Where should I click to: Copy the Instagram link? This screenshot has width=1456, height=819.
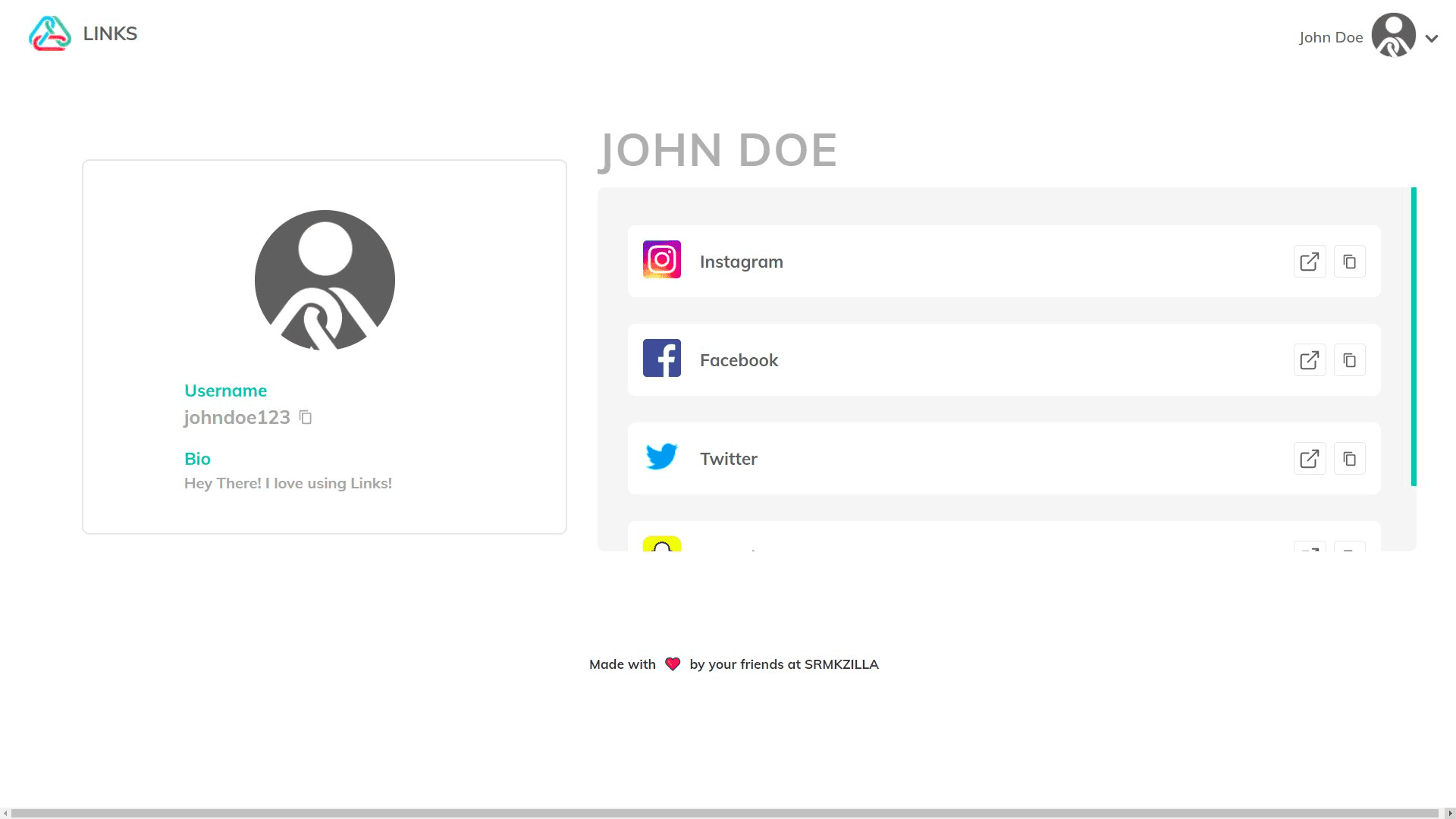1349,262
